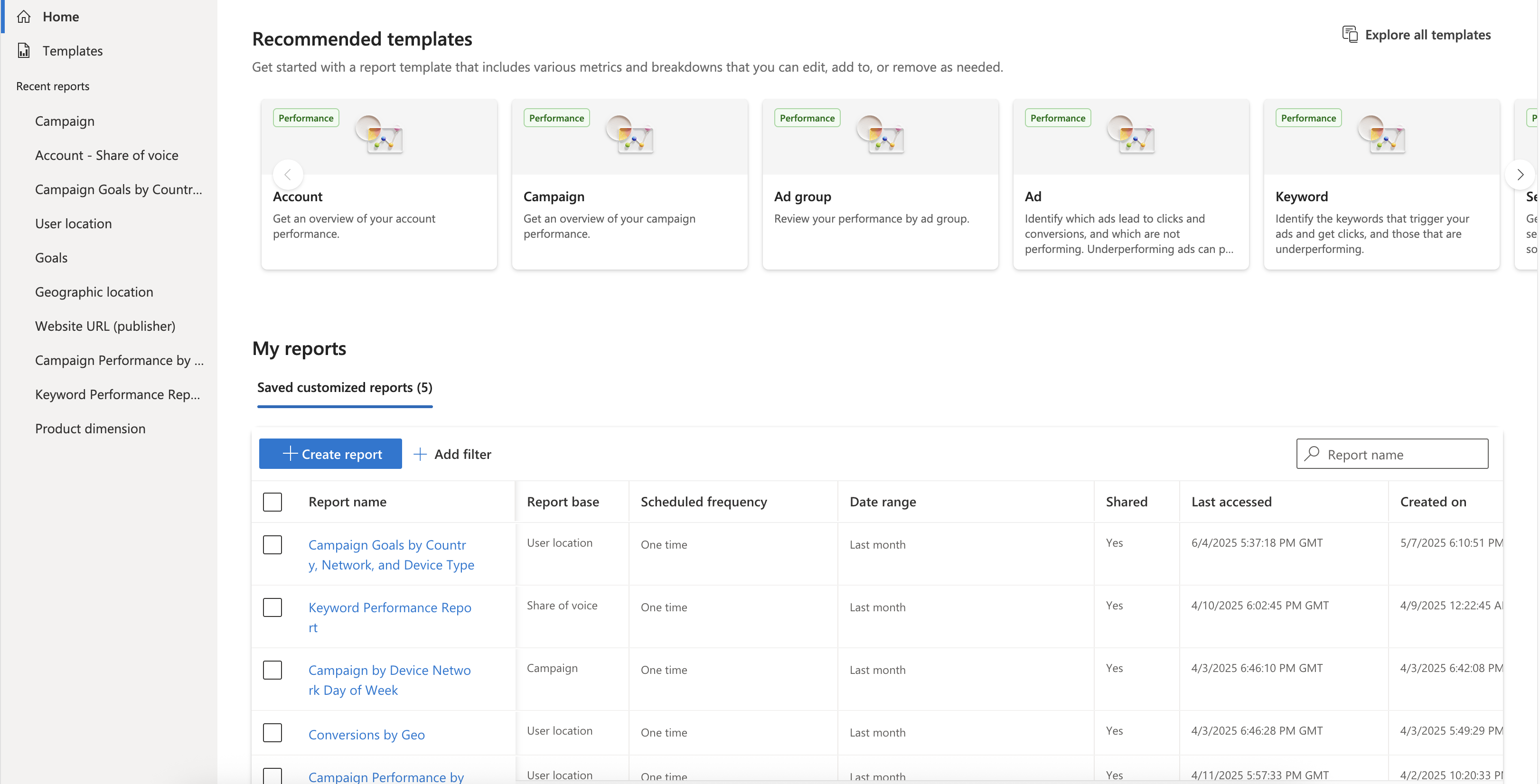1540x784 pixels.
Task: Switch to Saved customized reports tab
Action: click(344, 388)
